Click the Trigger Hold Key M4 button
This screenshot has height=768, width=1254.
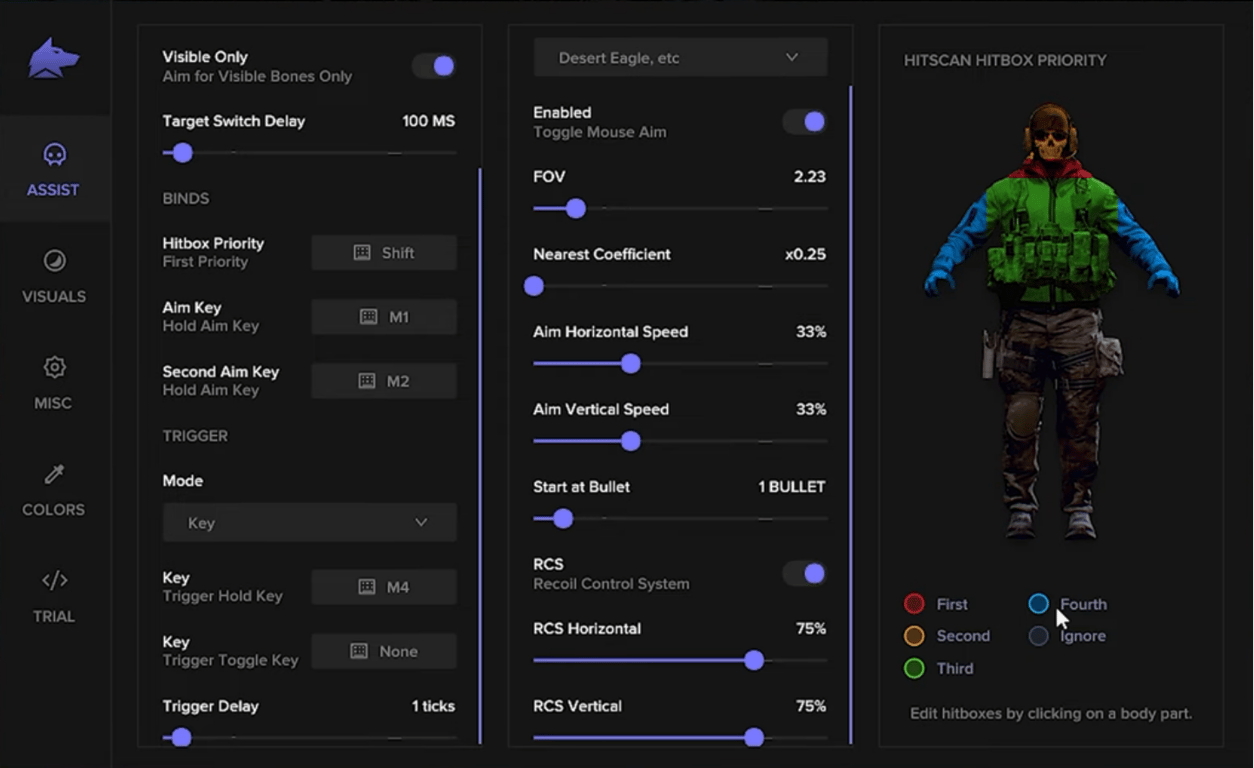384,587
